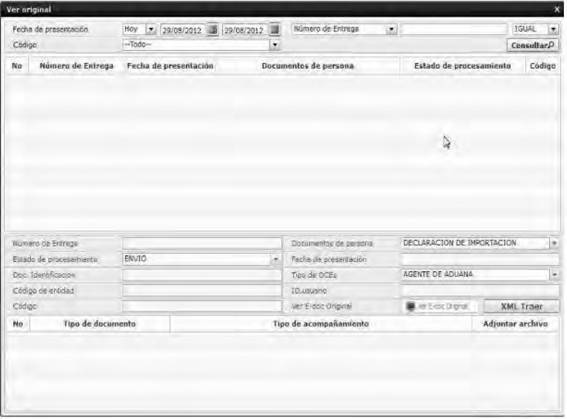
Task: Click the Adjuntar archivo column header
Action: [x=515, y=324]
